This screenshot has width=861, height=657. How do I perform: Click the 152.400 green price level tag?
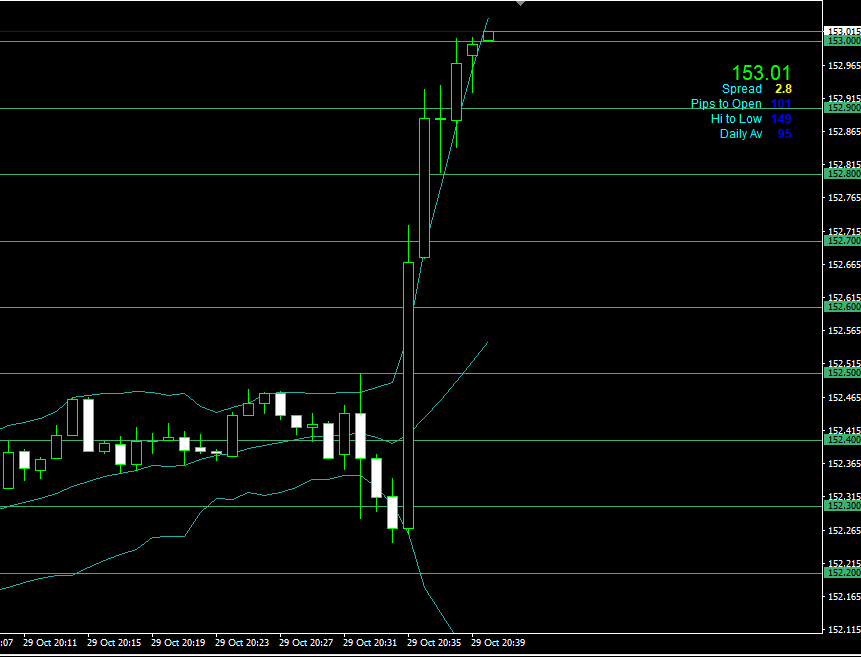842,440
